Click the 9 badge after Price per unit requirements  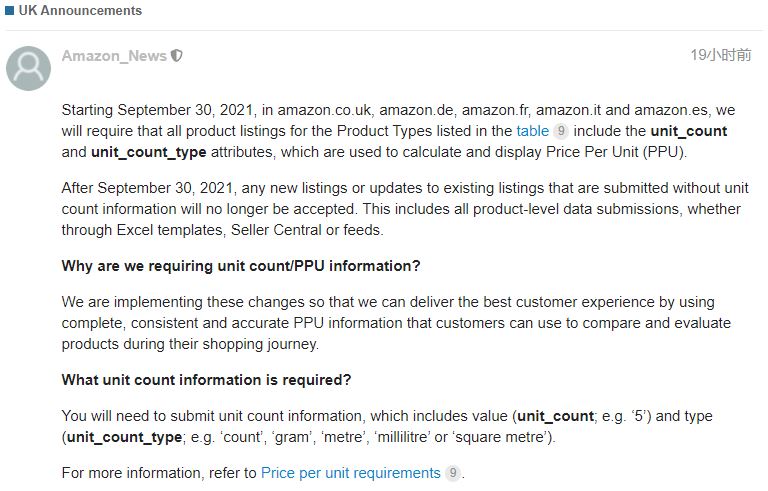click(453, 473)
